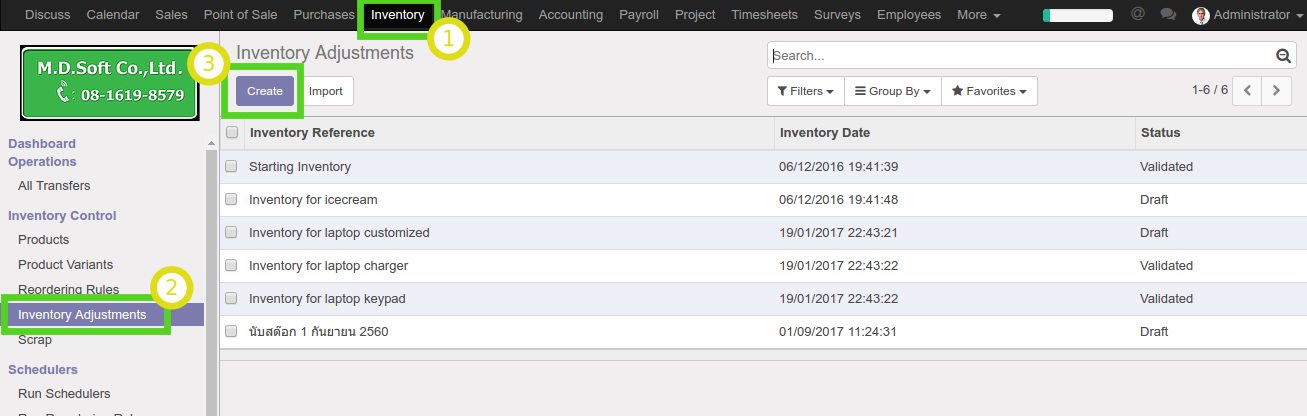
Task: Open the Group By dropdown
Action: pos(892,91)
